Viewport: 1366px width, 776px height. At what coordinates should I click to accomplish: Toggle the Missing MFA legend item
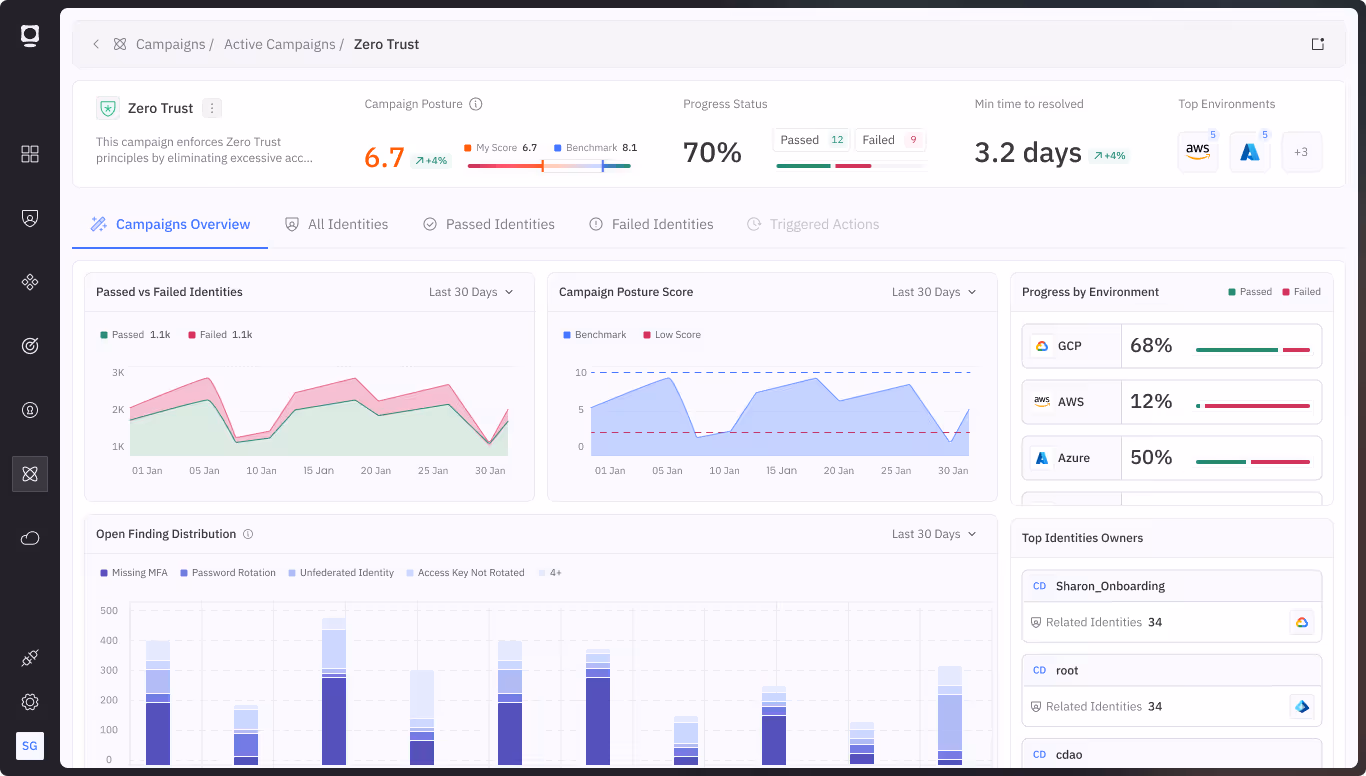pos(133,573)
